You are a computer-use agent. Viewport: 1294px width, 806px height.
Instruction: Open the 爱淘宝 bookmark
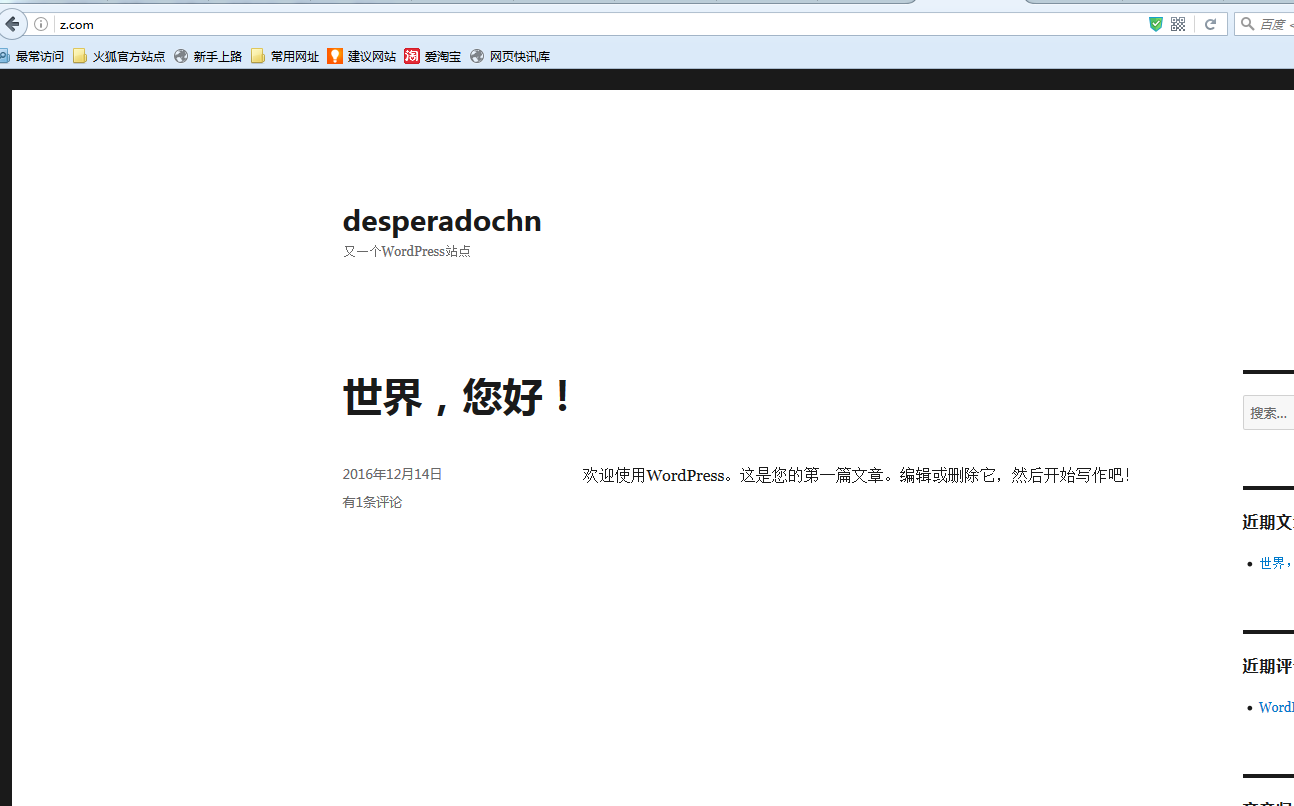coord(433,57)
